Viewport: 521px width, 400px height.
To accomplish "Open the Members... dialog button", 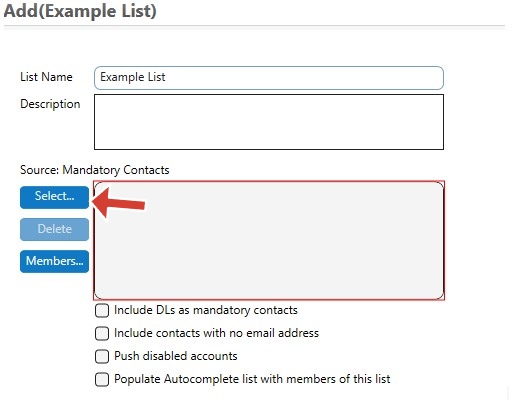I will point(54,261).
